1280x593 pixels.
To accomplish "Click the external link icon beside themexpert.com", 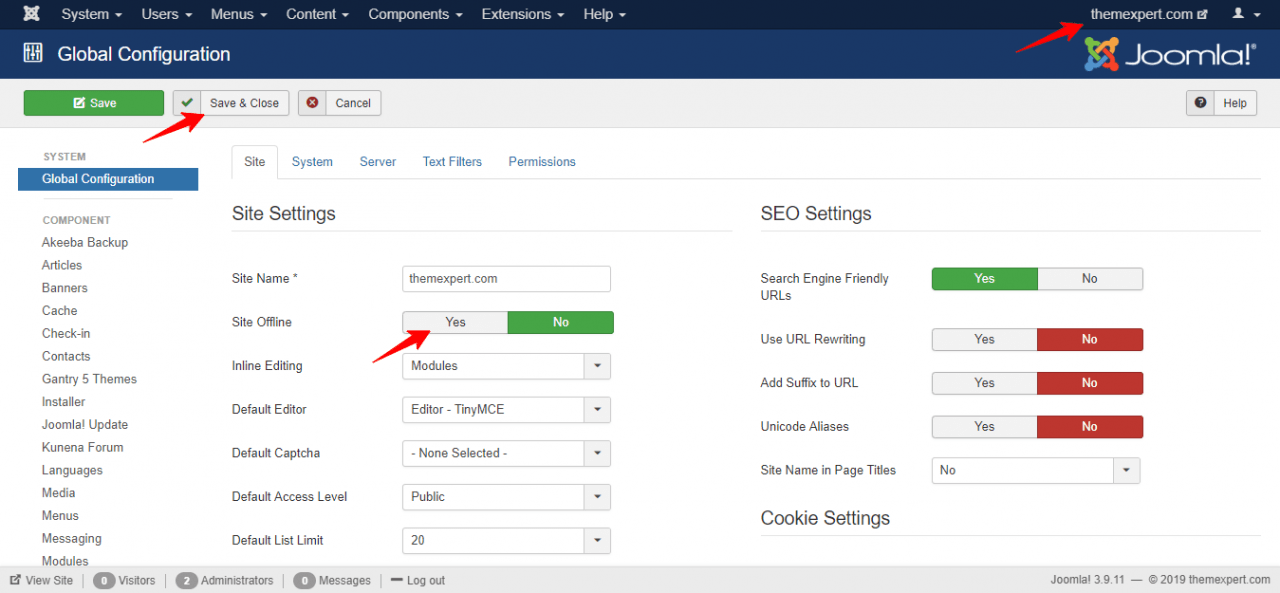I will coord(1202,15).
